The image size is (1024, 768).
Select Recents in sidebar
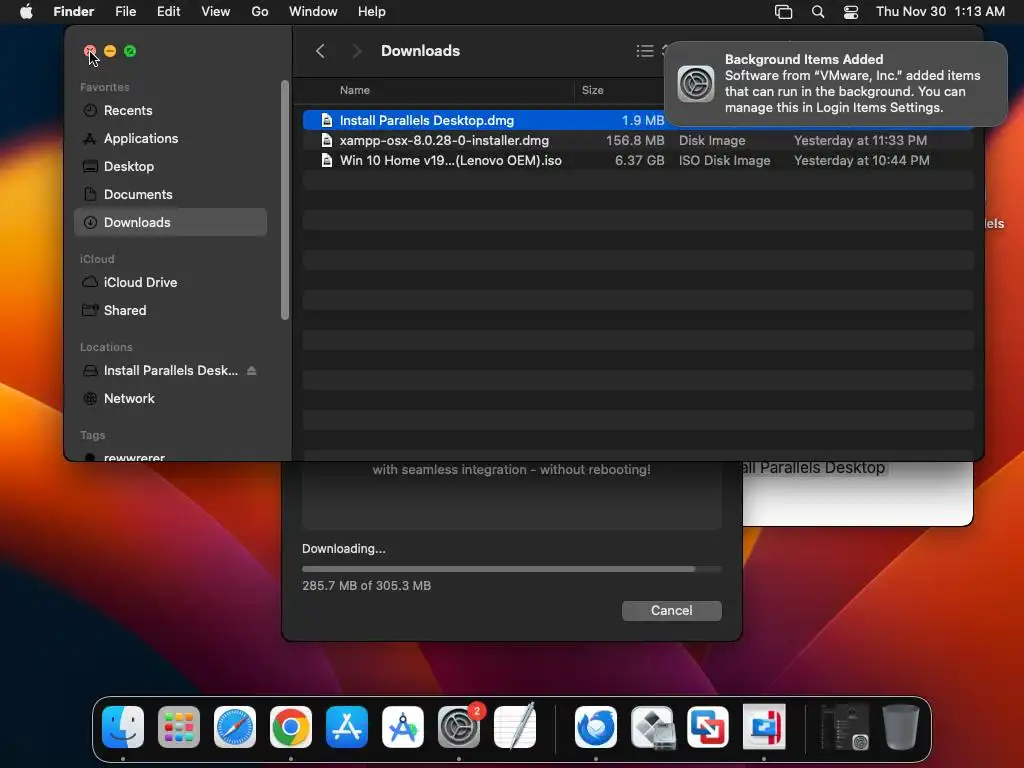[170, 110]
